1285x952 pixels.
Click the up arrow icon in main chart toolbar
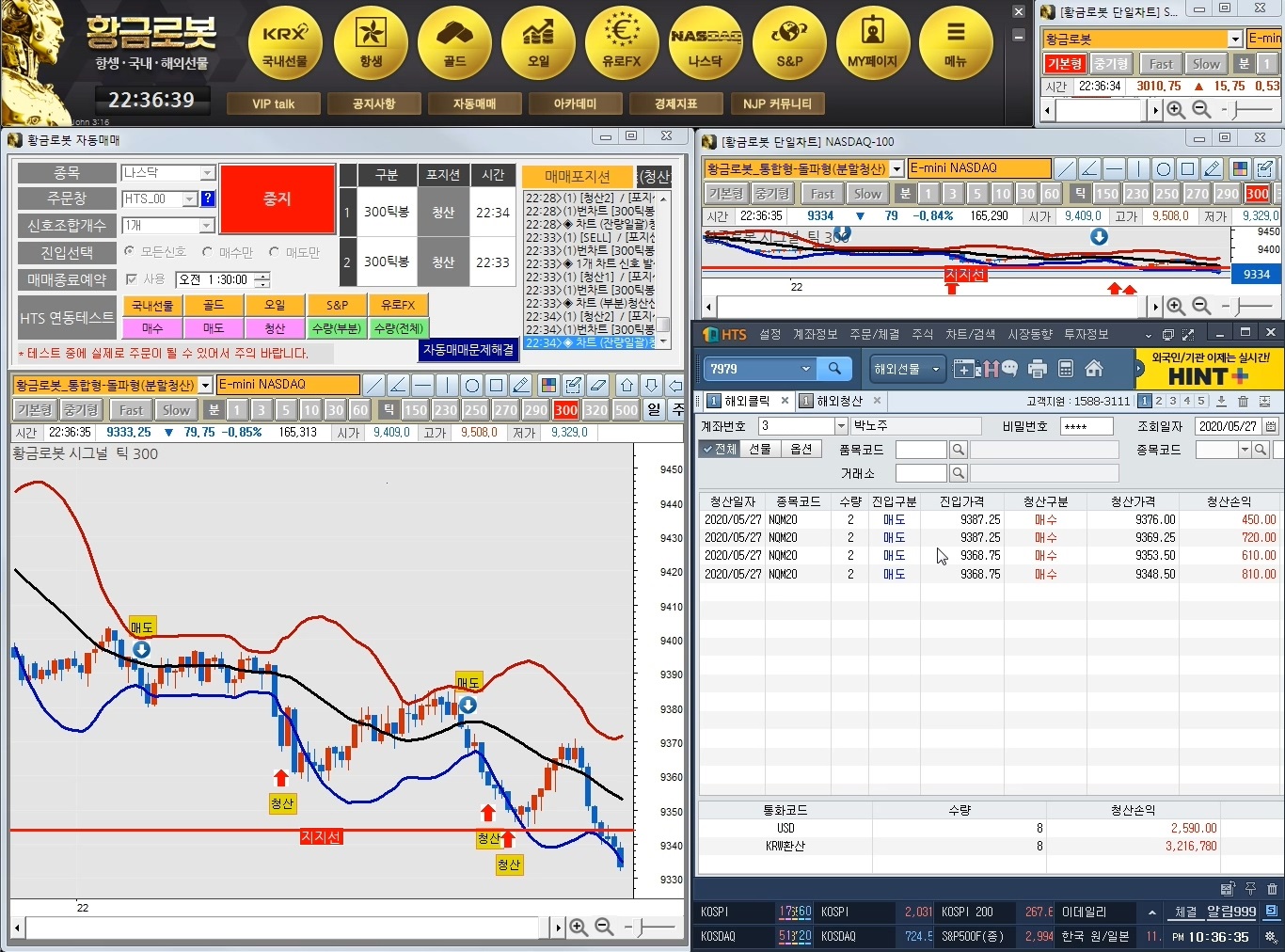click(627, 385)
